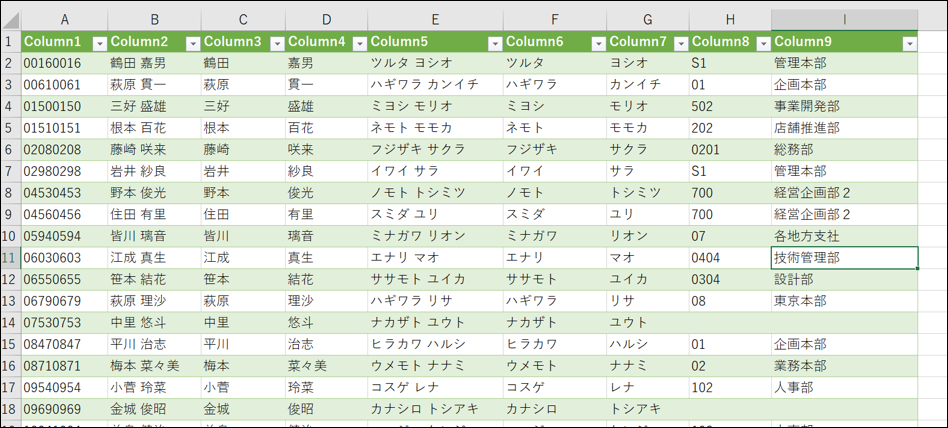The height and width of the screenshot is (428, 948).
Task: Open the Column6 filter dropdown
Action: pos(597,42)
